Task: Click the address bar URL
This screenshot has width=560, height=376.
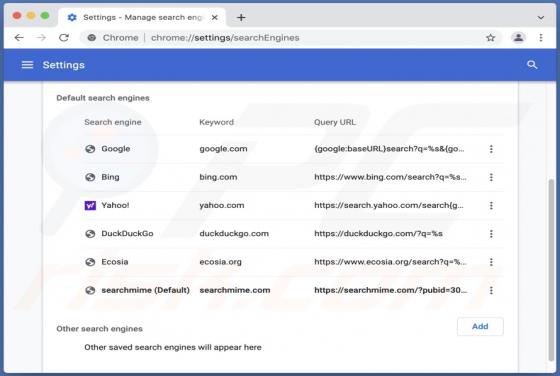Action: 225,37
